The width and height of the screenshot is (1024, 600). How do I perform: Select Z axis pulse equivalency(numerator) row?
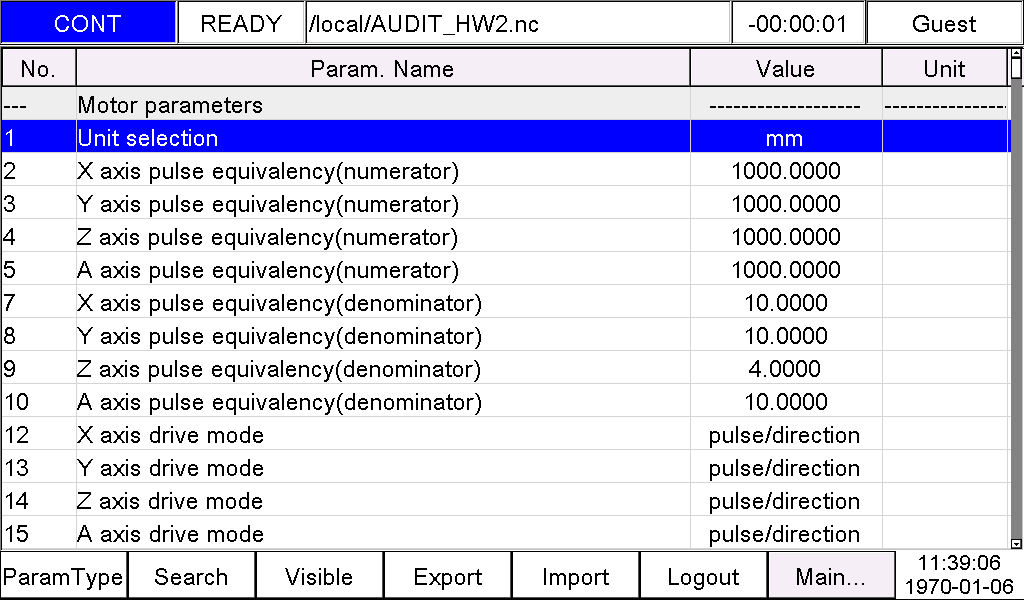point(505,236)
